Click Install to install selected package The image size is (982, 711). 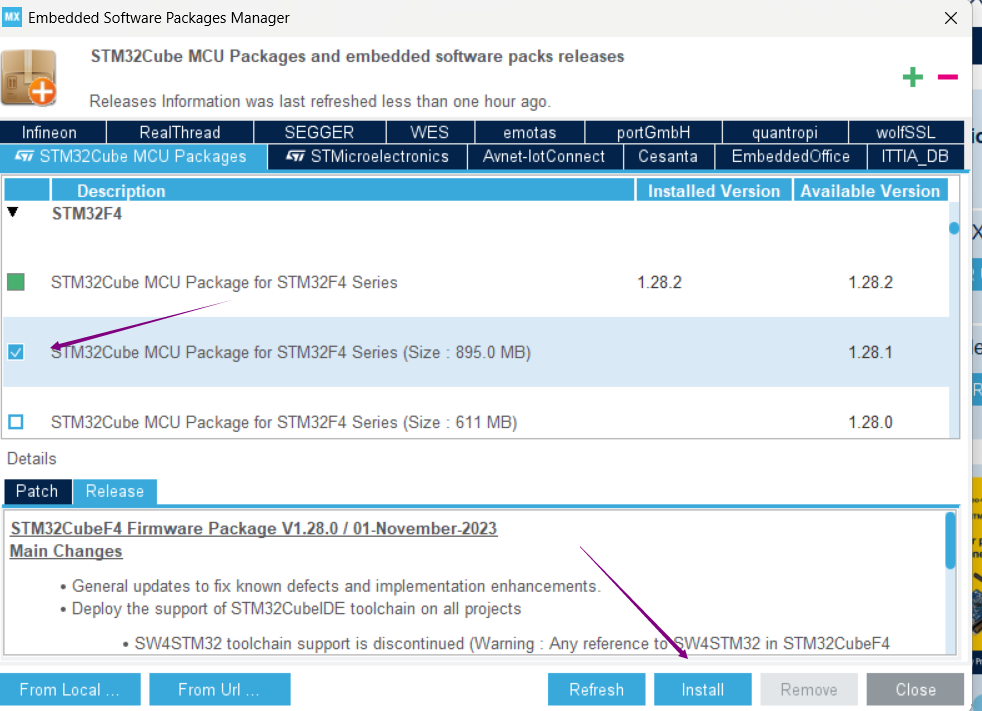pyautogui.click(x=703, y=690)
